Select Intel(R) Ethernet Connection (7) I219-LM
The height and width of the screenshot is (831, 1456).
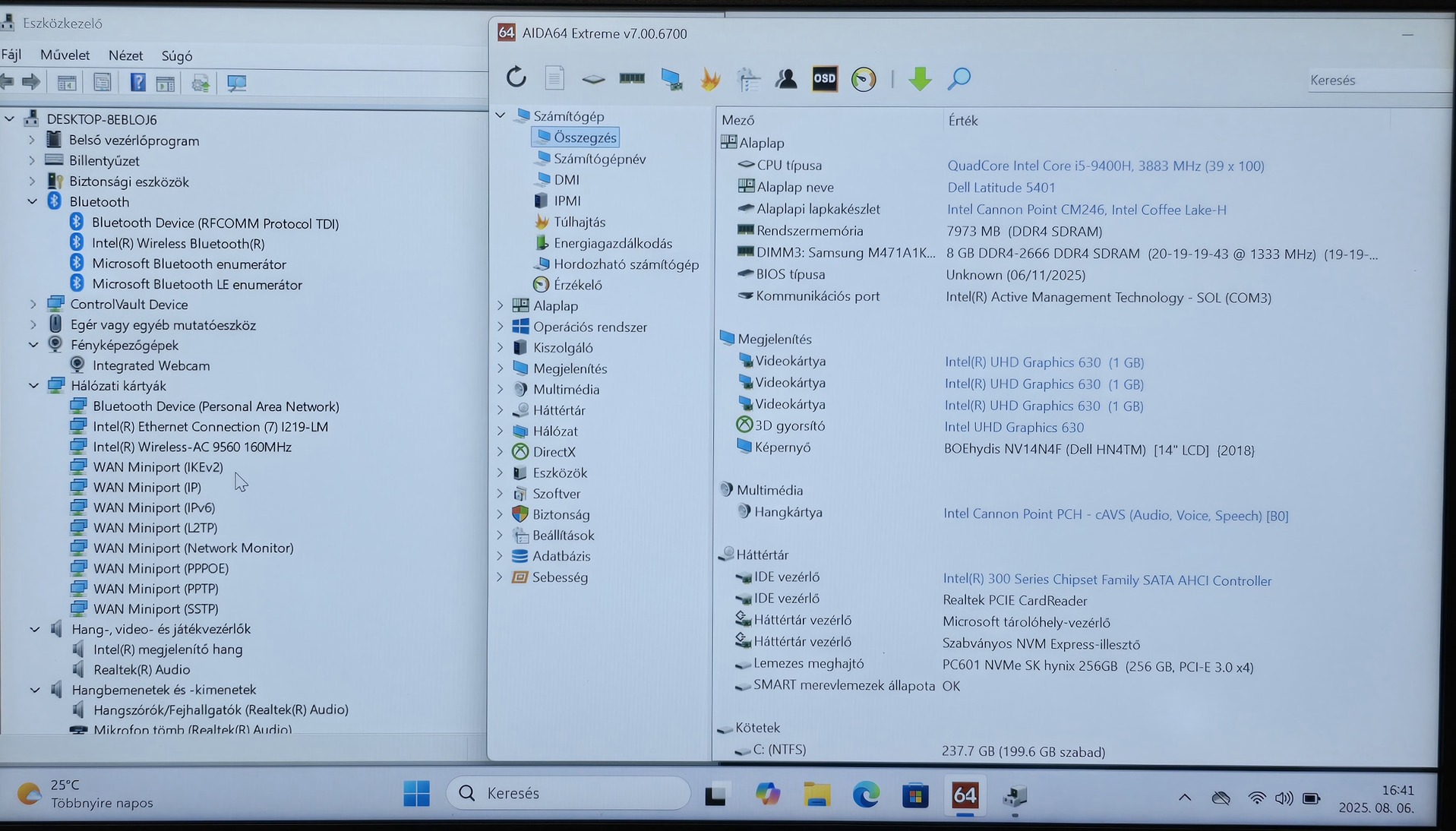pyautogui.click(x=210, y=426)
